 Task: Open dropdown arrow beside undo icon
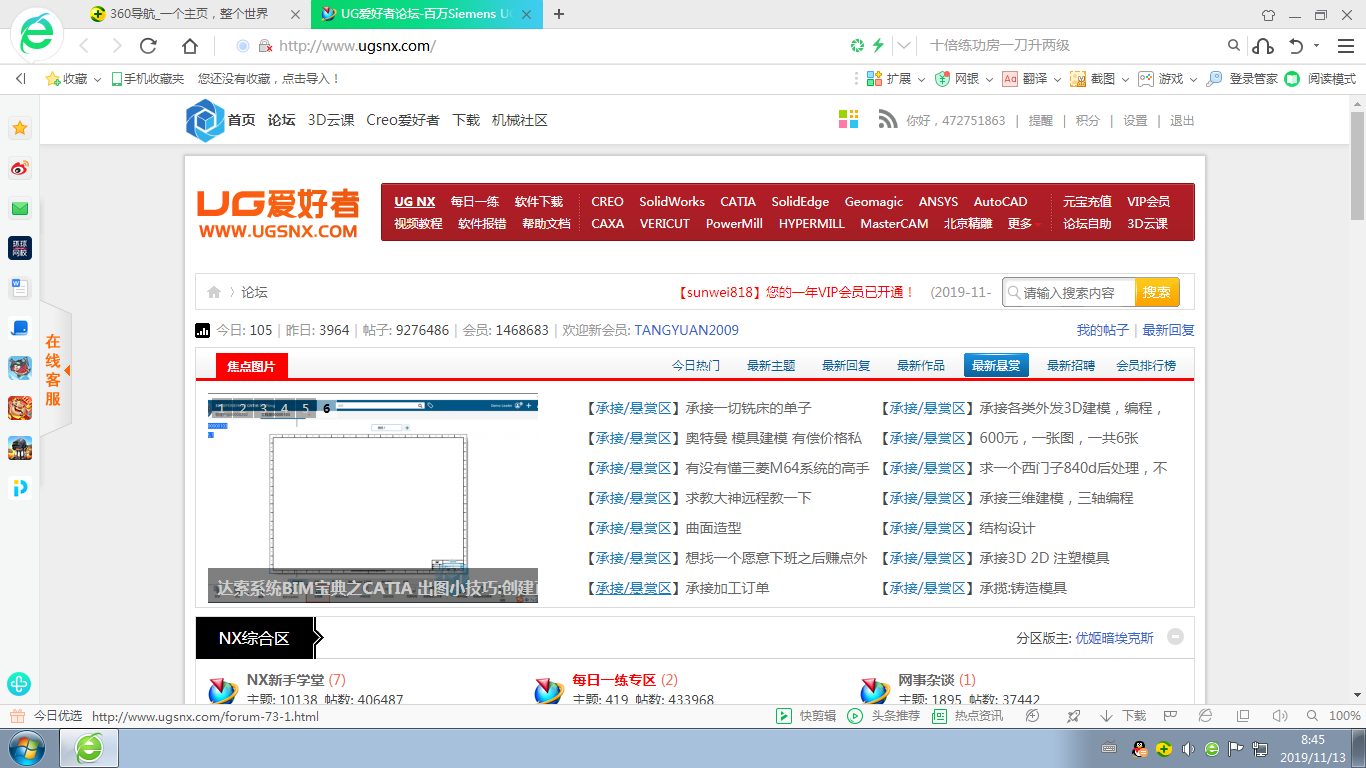tap(1316, 46)
